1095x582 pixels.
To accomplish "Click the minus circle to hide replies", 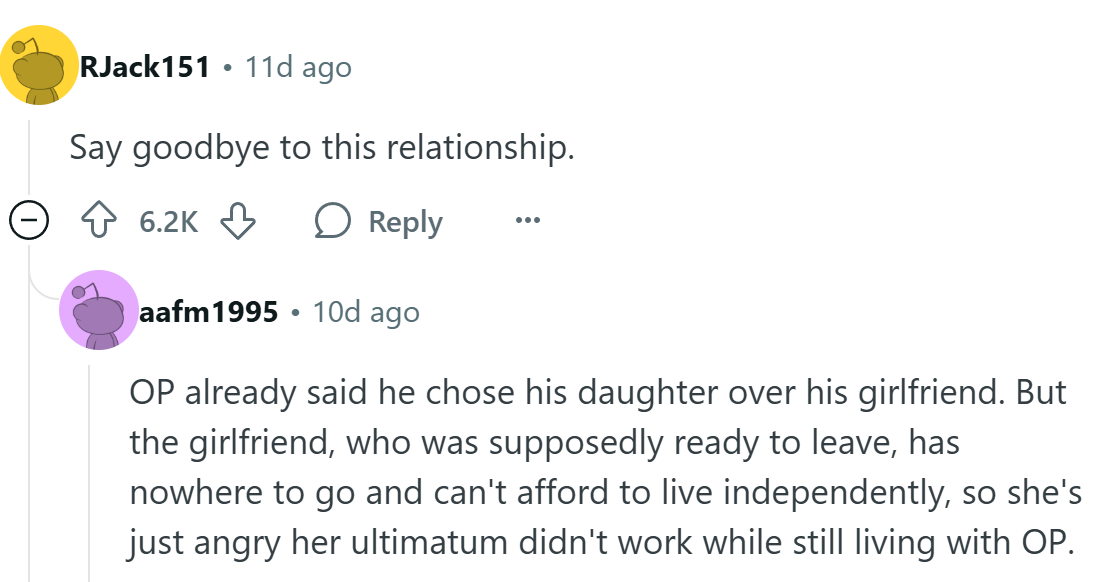I will click(x=27, y=221).
